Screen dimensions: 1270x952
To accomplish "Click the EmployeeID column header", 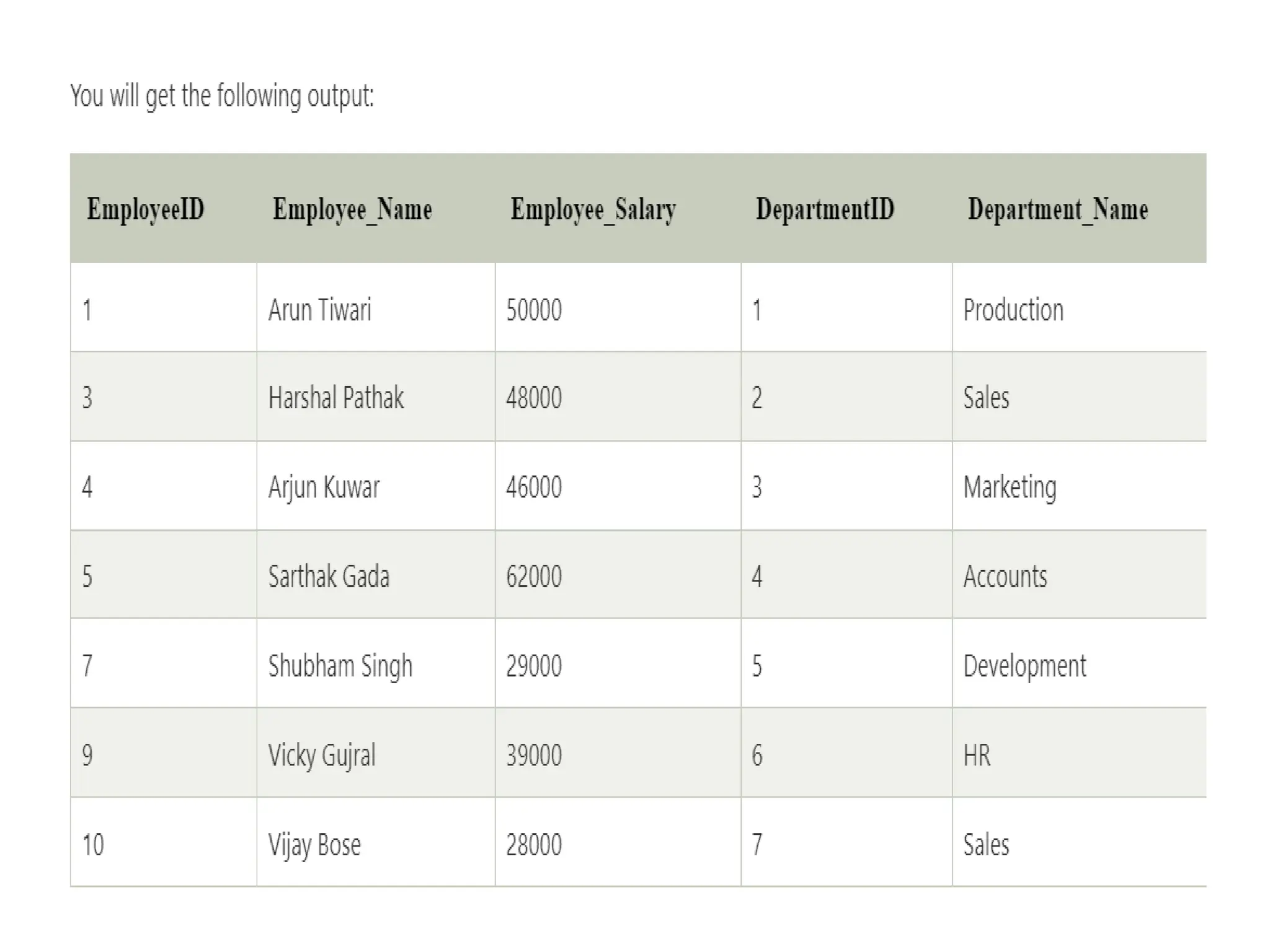I will 146,209.
